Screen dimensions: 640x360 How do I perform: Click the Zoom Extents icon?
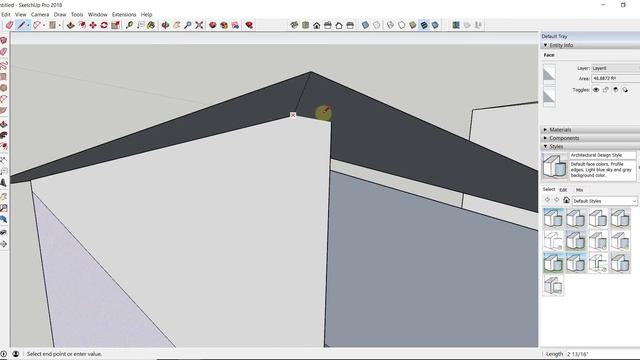point(199,25)
